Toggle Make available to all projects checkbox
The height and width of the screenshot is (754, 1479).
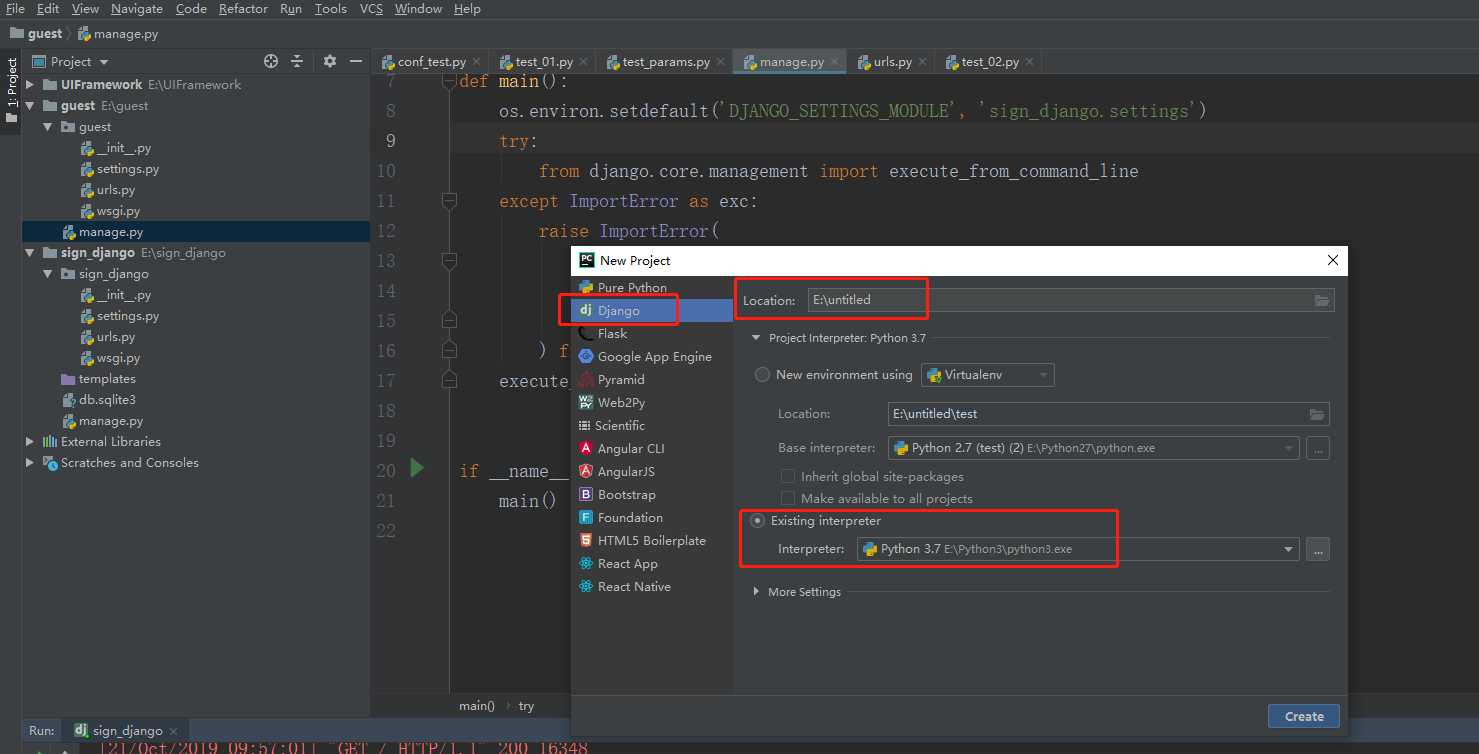(x=788, y=499)
